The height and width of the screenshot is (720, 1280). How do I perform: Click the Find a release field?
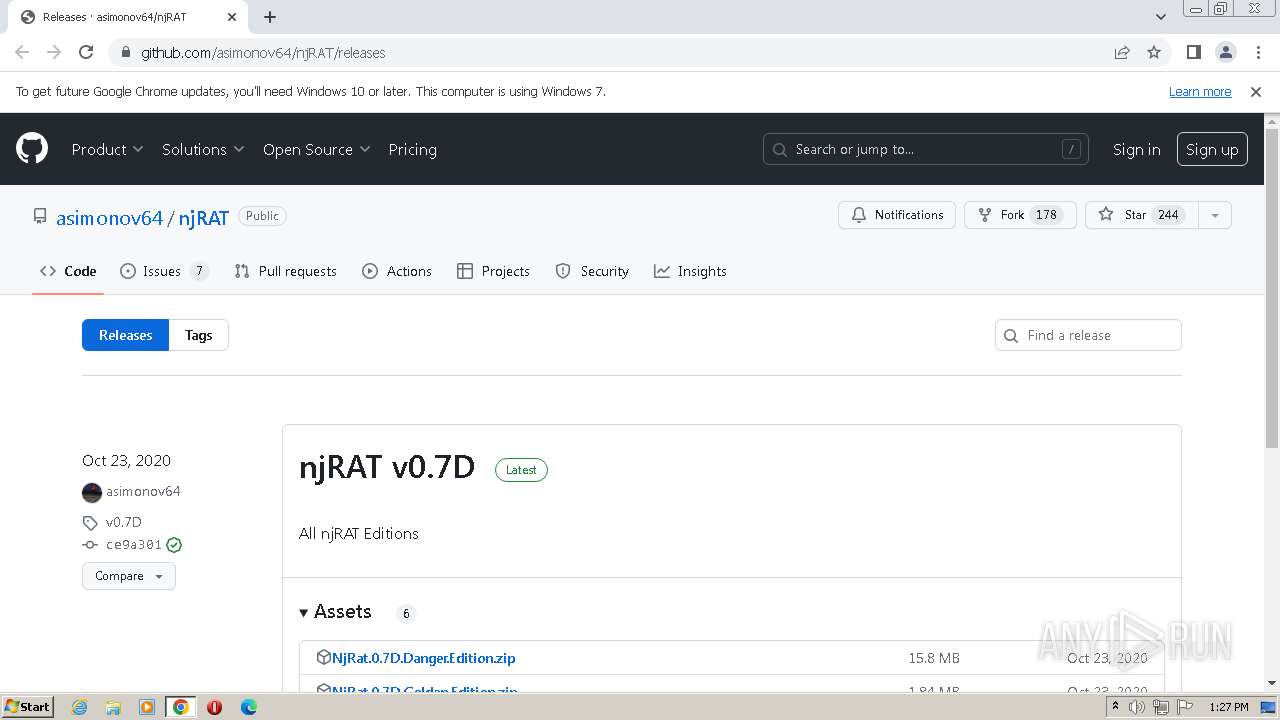point(1088,335)
